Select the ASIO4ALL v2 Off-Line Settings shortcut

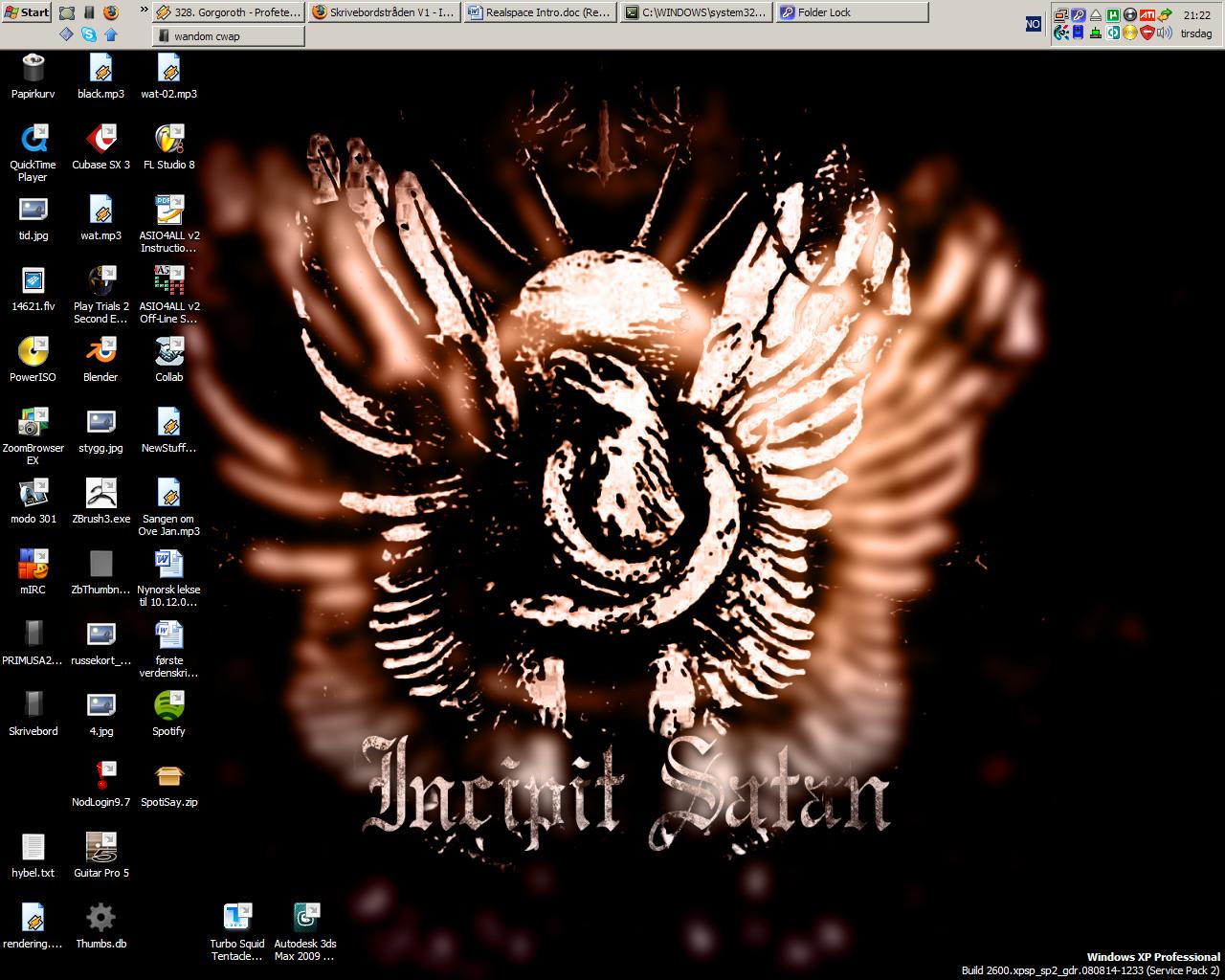pyautogui.click(x=168, y=295)
